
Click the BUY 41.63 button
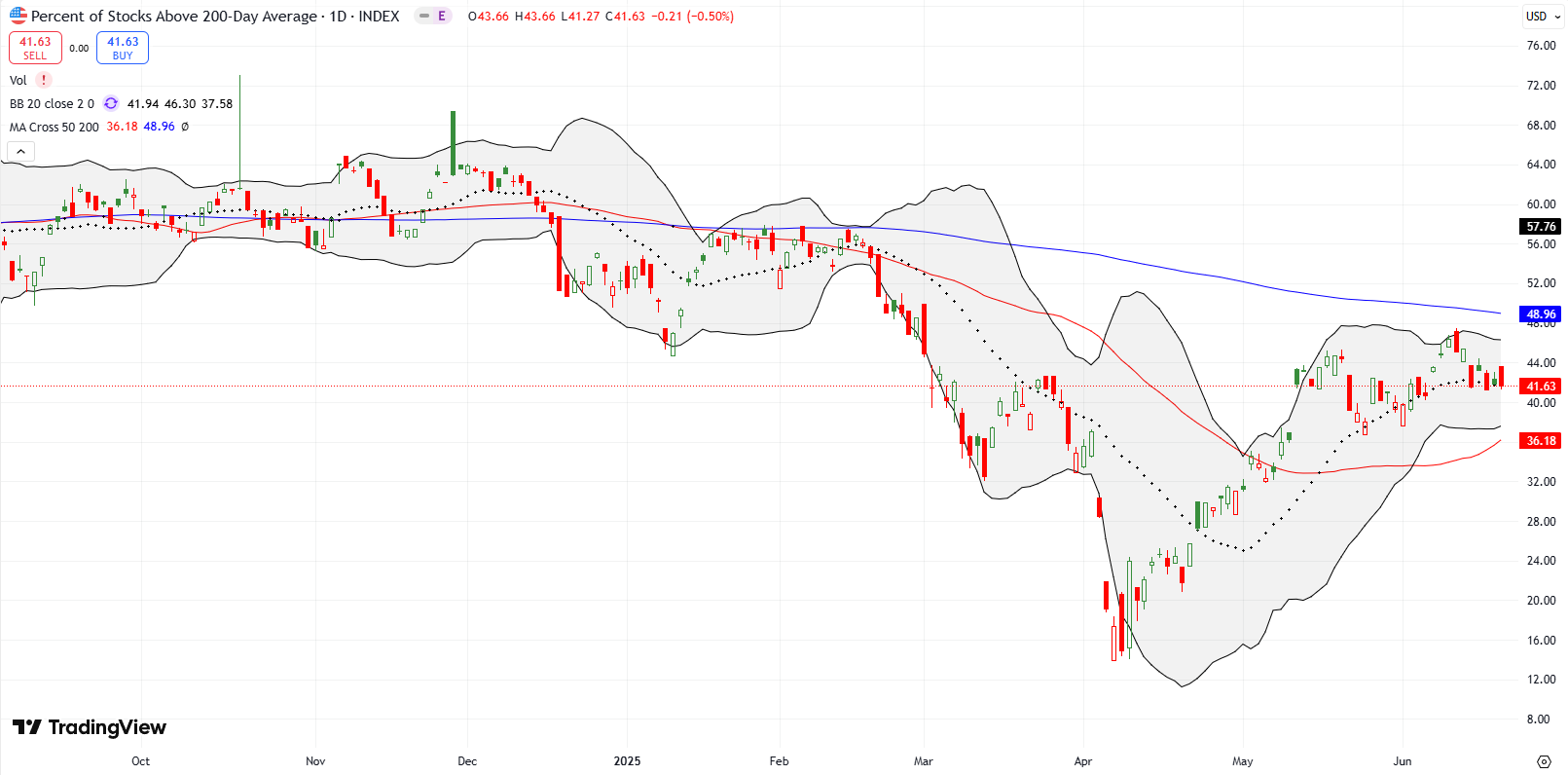(x=123, y=48)
